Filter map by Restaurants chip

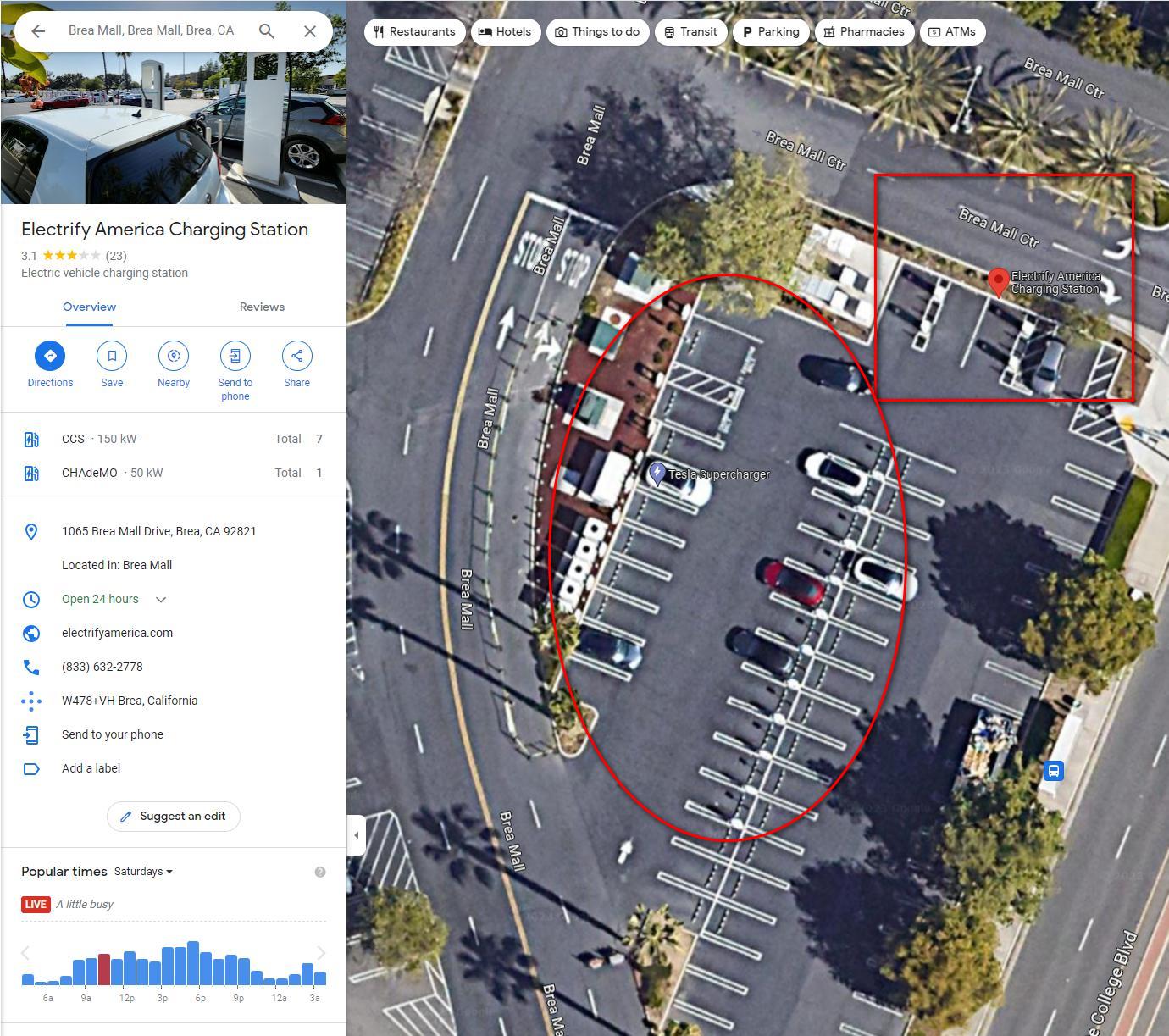click(414, 31)
